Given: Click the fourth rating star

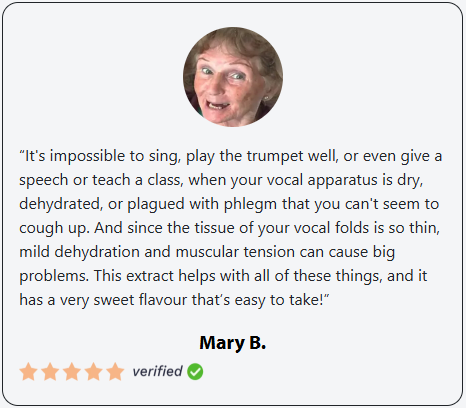Looking at the screenshot, I should pos(93,371).
